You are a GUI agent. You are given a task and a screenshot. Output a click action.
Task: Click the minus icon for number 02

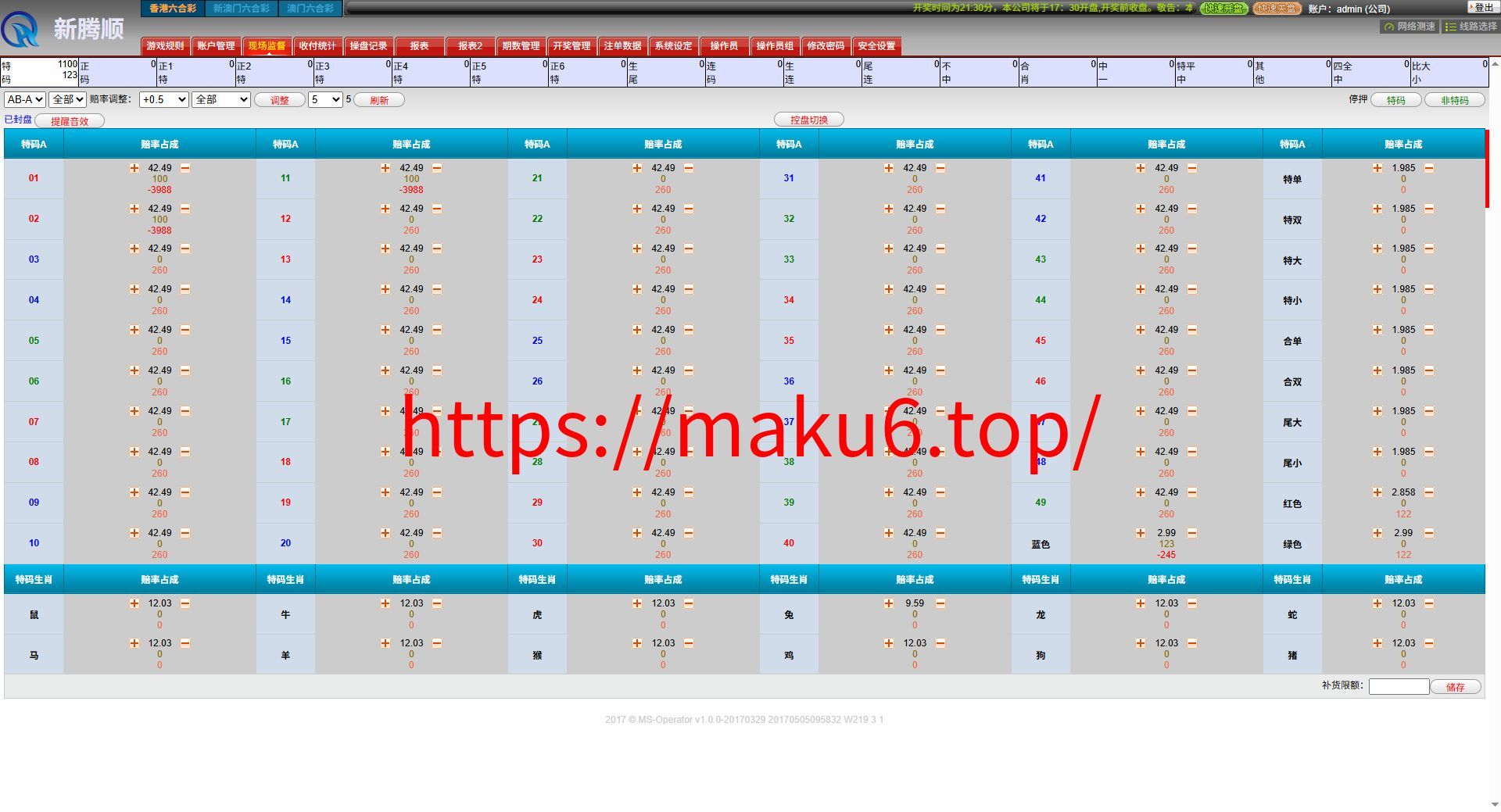click(x=185, y=209)
